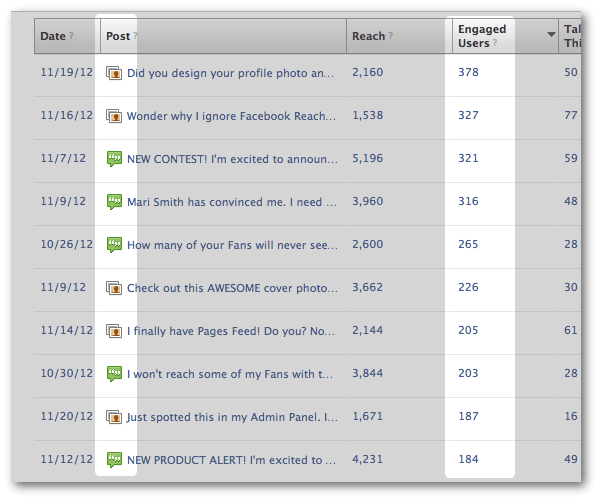Open 'Did you design your profile photo' post
600x501 pixels.
tap(230, 73)
